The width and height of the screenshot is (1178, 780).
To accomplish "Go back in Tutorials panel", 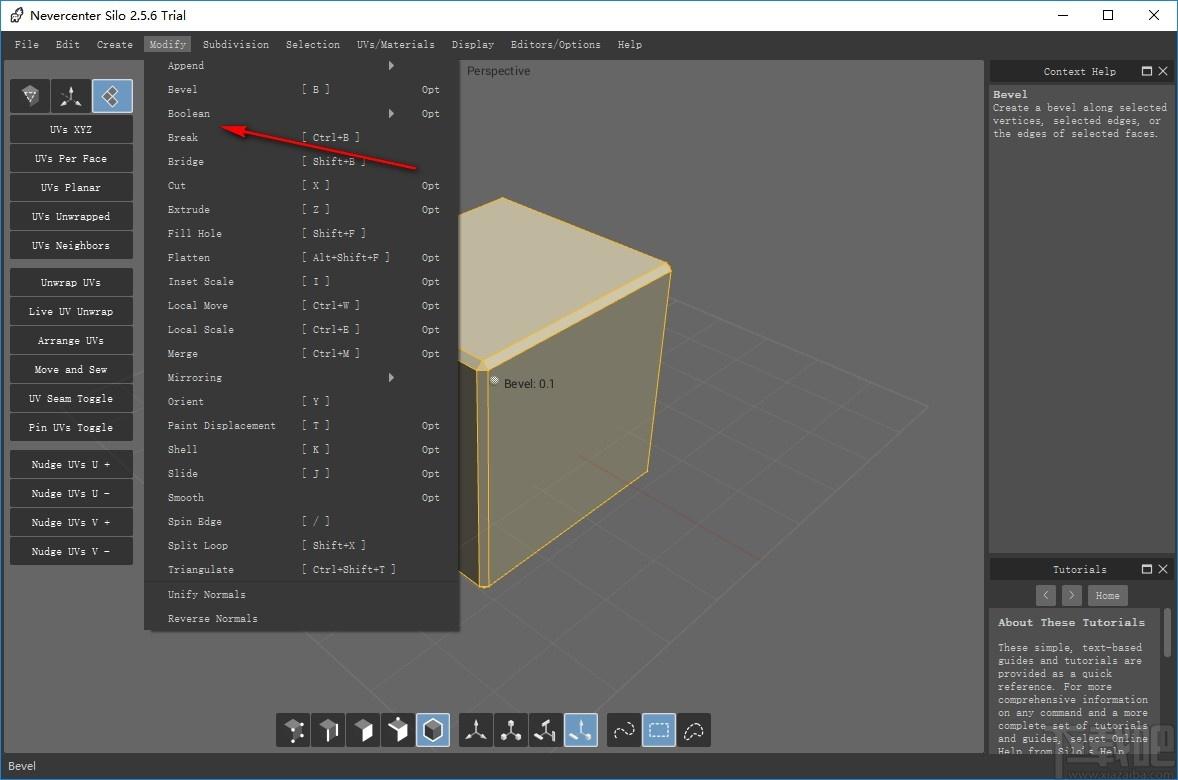I will [1046, 595].
